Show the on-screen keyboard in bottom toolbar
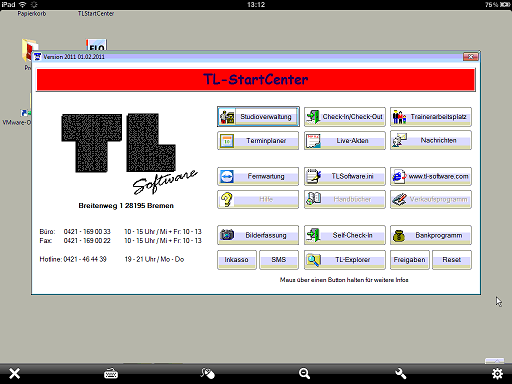The width and height of the screenshot is (512, 384). point(111,374)
